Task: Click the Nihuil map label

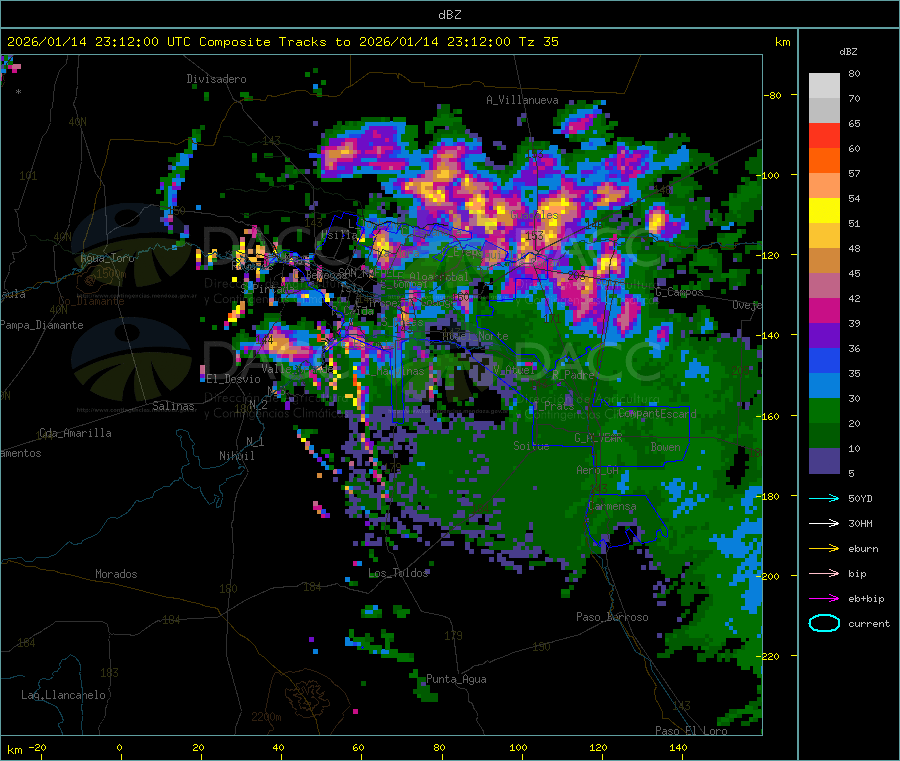Action: [x=237, y=456]
